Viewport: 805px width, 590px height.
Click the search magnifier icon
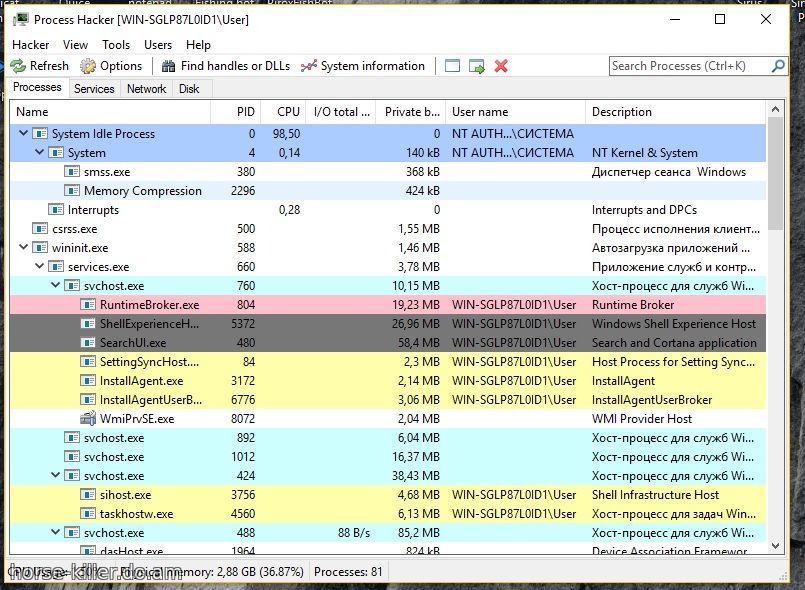click(778, 66)
